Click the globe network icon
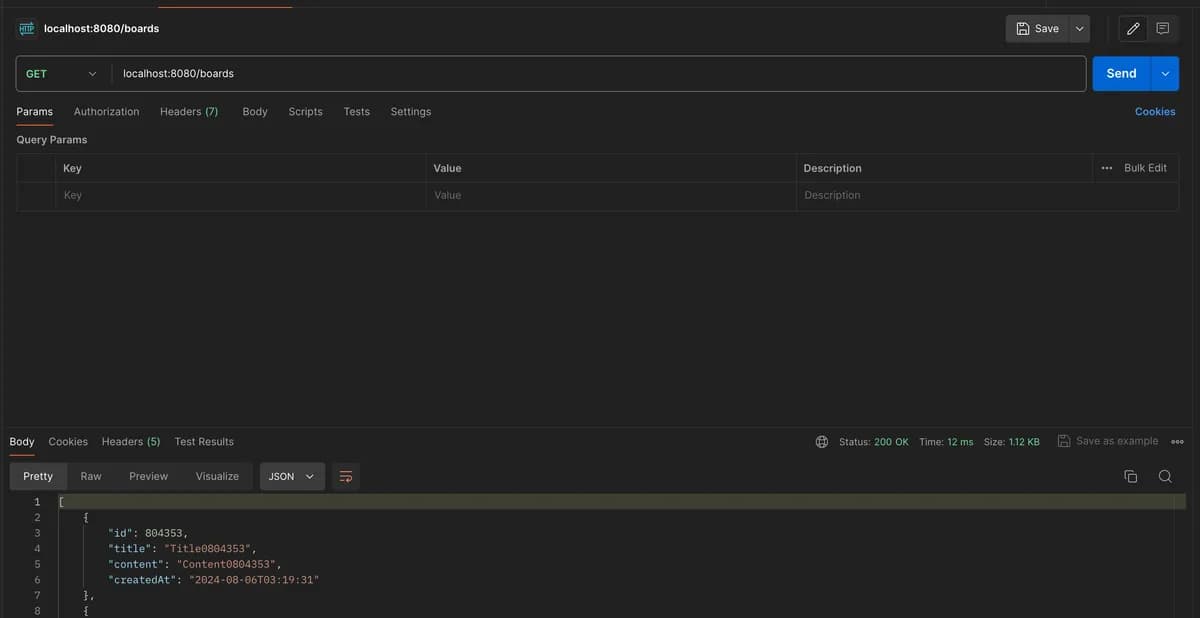 [x=822, y=441]
